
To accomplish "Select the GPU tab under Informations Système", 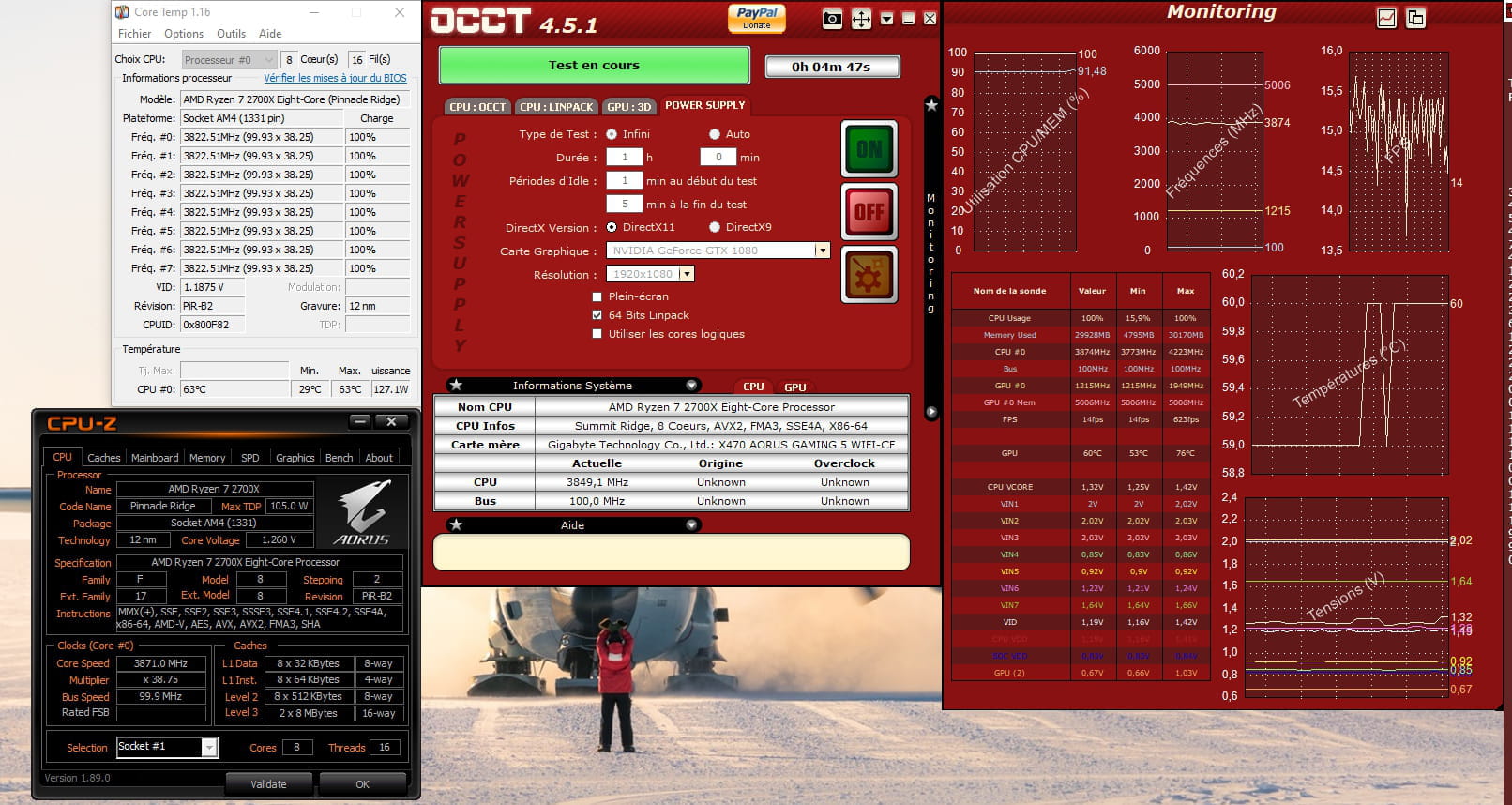I will pyautogui.click(x=795, y=387).
